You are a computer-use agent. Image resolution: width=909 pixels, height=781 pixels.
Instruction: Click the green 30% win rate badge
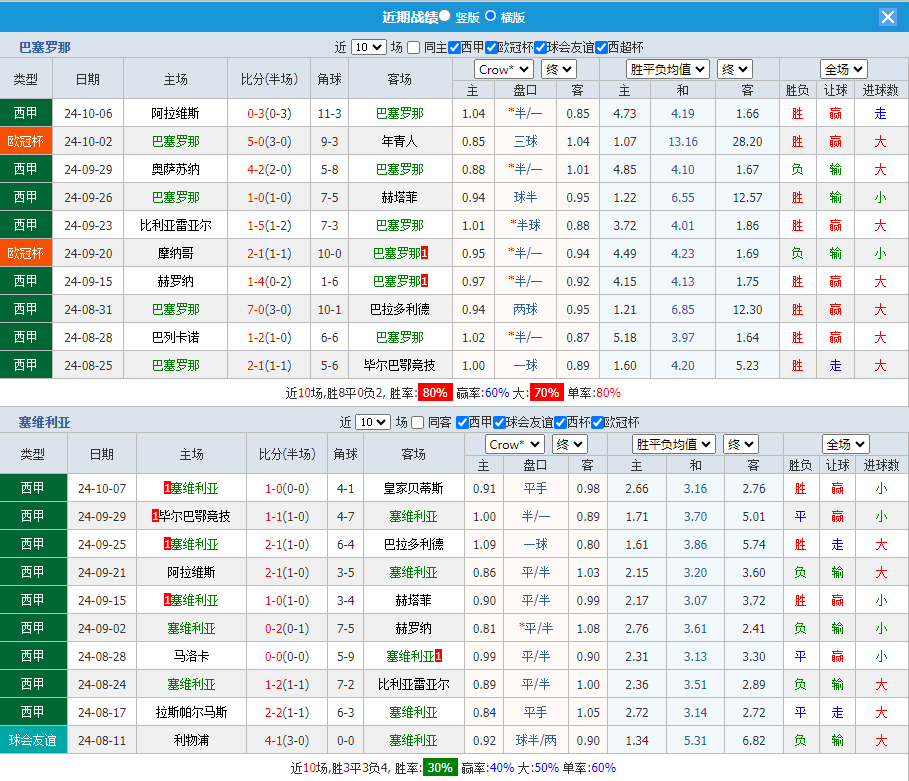tap(439, 768)
